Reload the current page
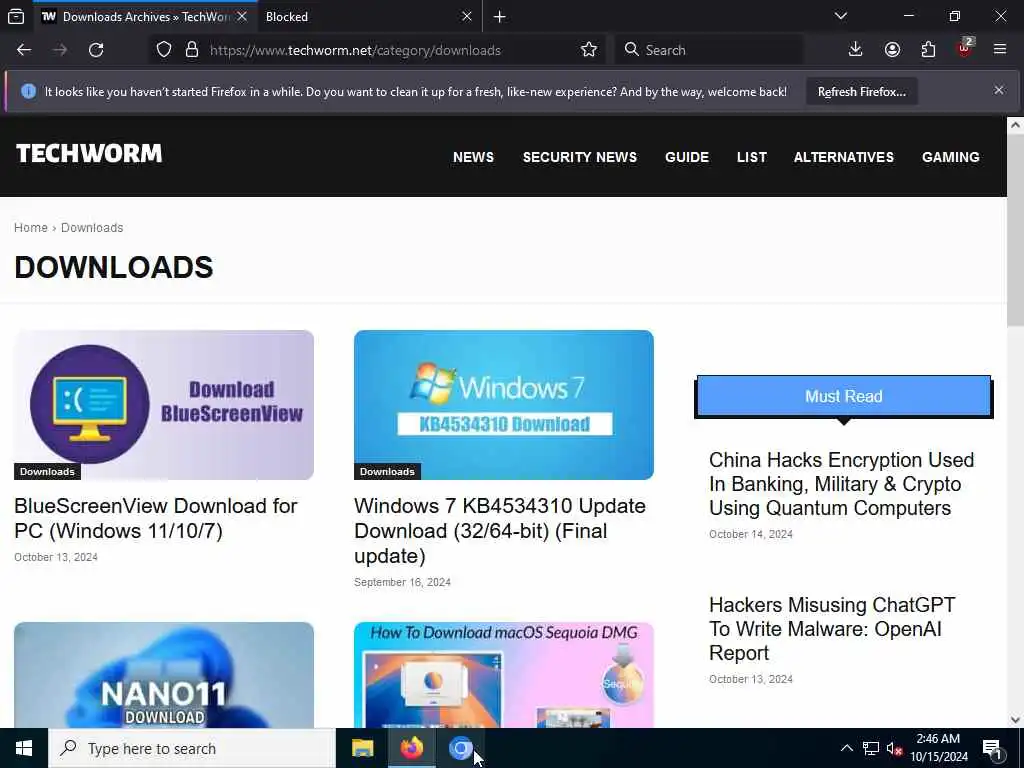 96,50
